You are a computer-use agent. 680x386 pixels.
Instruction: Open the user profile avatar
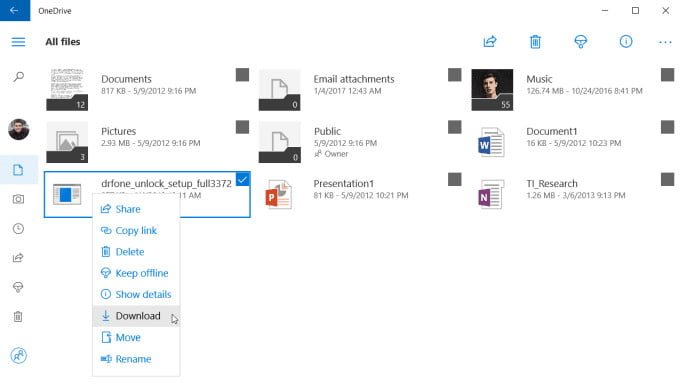tap(19, 129)
